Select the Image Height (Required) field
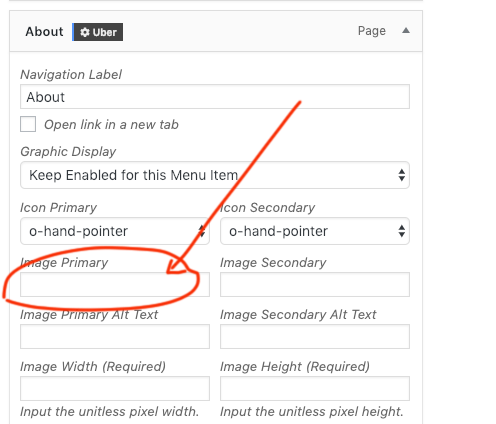 (x=315, y=388)
